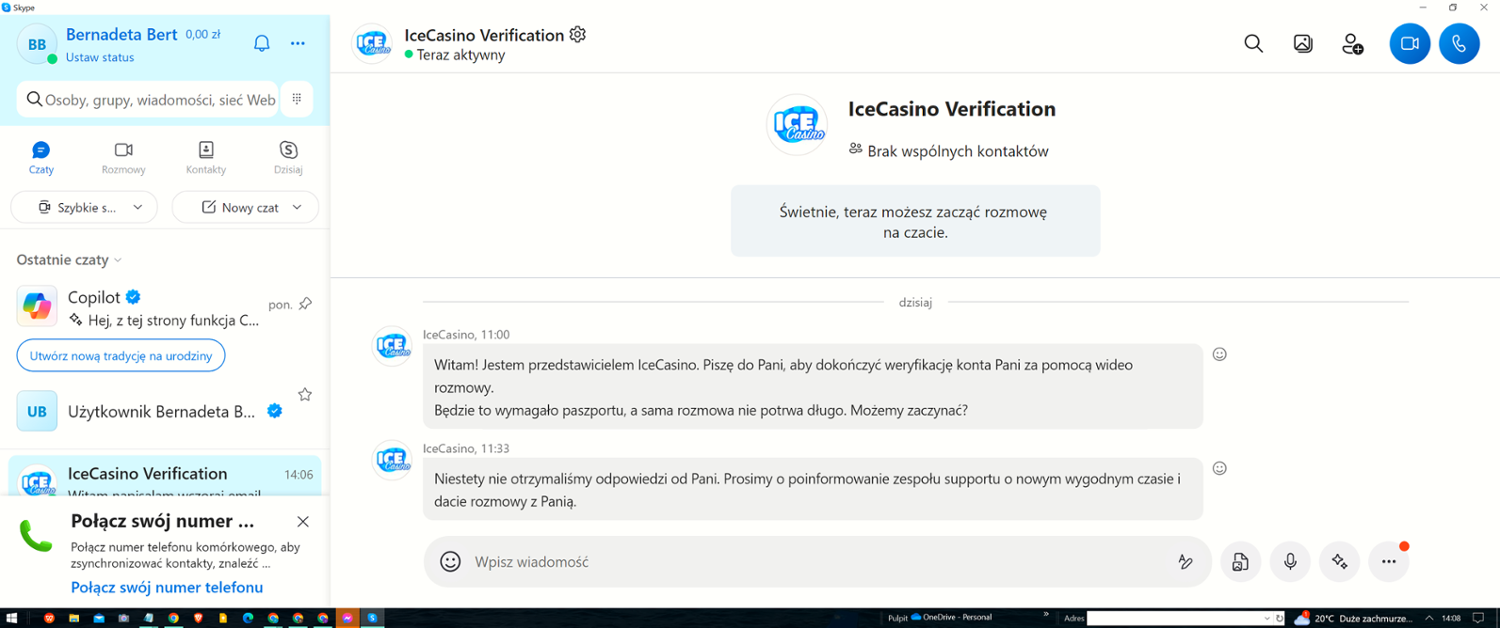
Task: Switch to the Rozmowy tab
Action: point(123,157)
